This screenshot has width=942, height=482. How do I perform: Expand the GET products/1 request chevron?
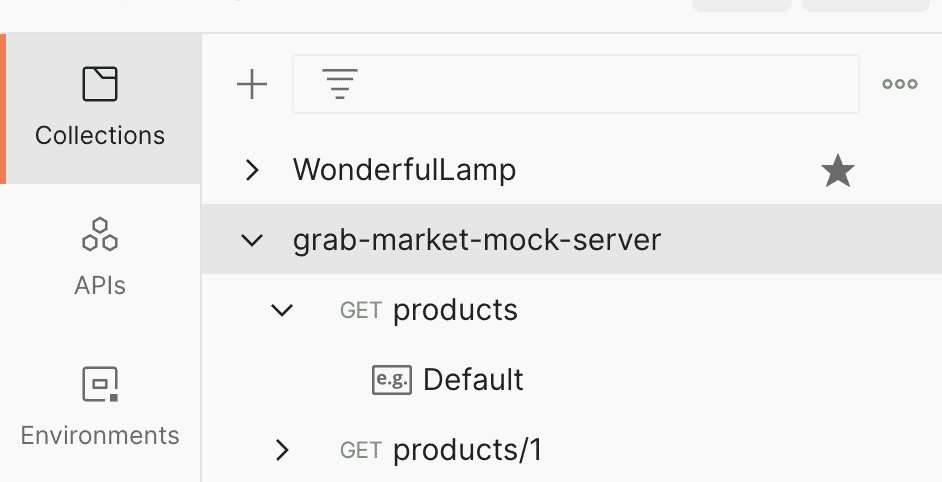click(x=282, y=450)
